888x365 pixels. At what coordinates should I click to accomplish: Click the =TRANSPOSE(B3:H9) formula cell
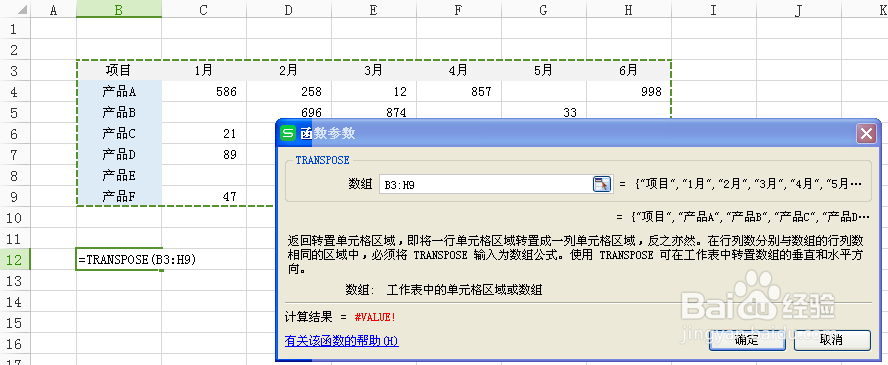pos(119,260)
